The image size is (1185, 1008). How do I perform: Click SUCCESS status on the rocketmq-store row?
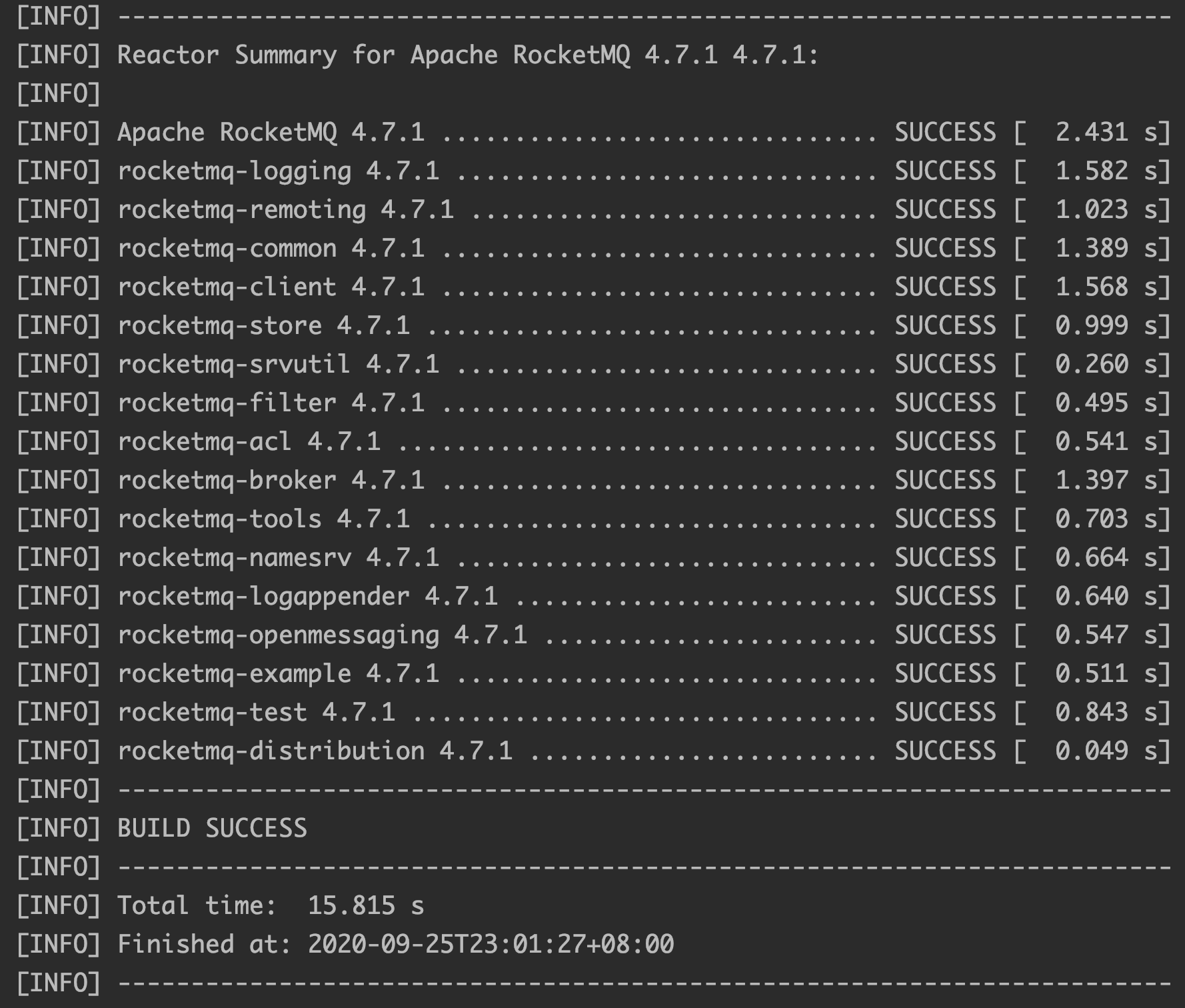click(945, 325)
